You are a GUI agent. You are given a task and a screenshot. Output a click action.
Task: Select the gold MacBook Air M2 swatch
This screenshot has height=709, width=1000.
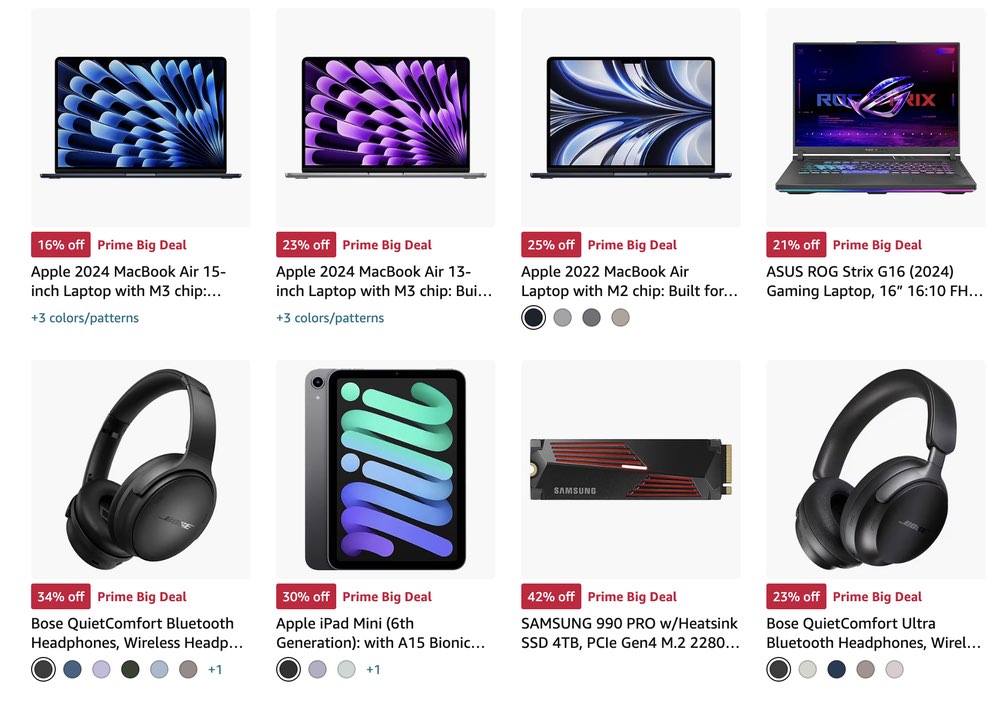click(x=620, y=318)
